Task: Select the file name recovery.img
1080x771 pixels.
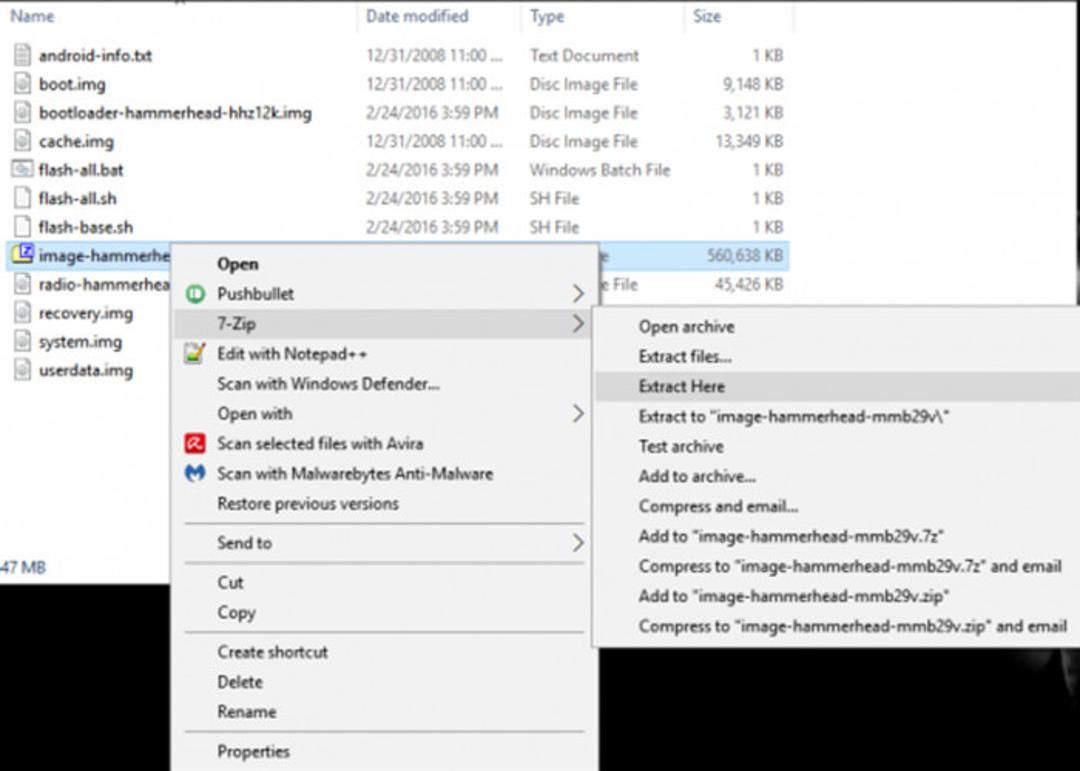Action: point(85,313)
